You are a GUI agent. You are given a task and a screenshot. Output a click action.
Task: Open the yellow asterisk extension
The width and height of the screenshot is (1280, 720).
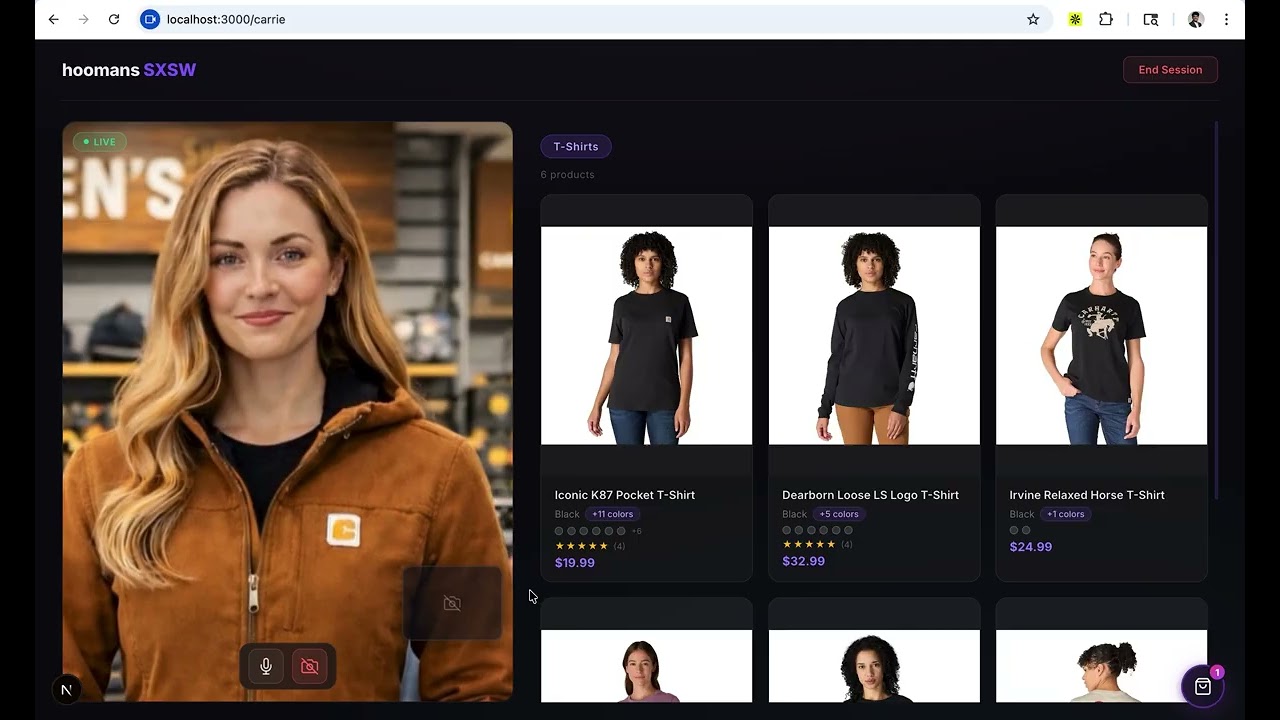[x=1075, y=19]
